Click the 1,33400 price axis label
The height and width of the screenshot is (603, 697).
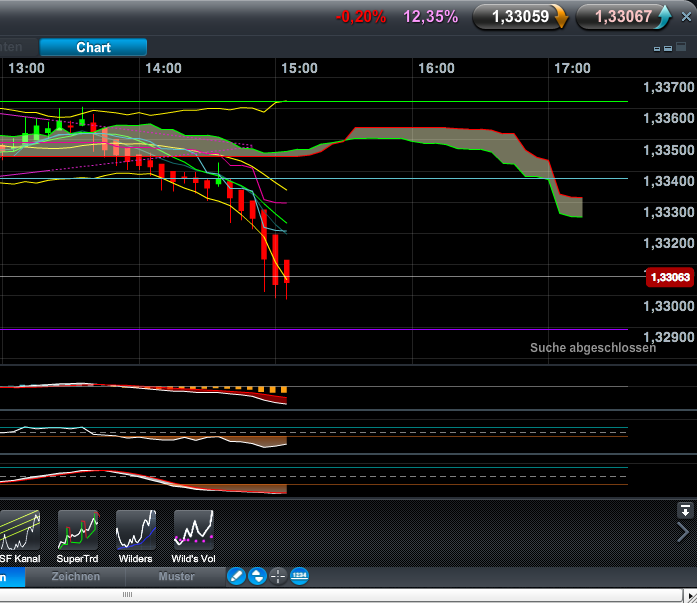click(669, 181)
